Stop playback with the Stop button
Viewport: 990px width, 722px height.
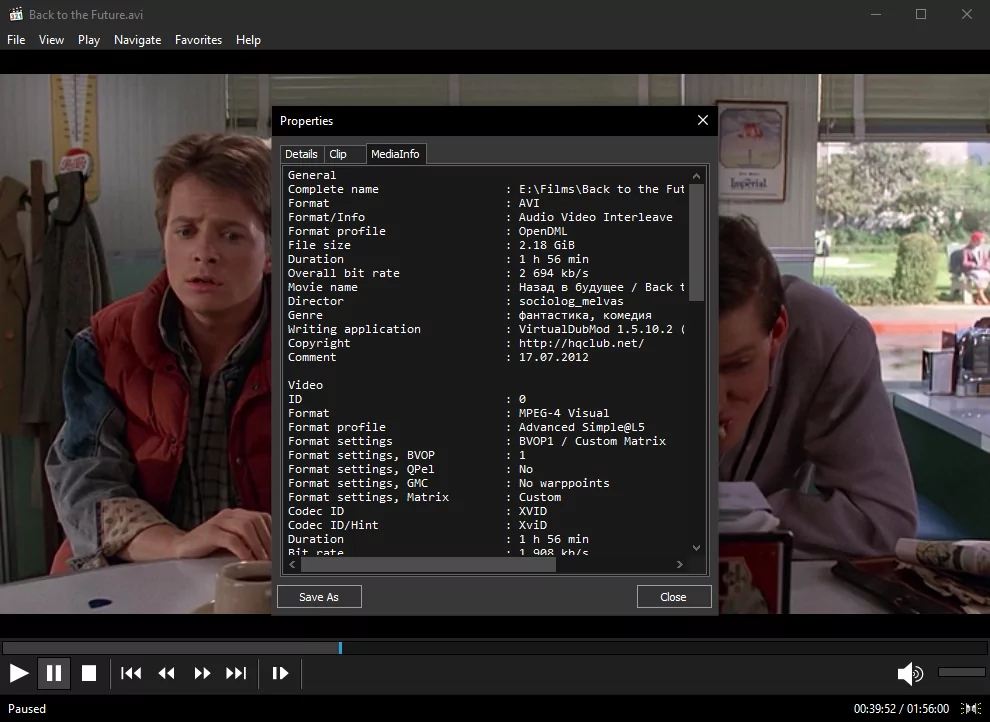(x=89, y=673)
